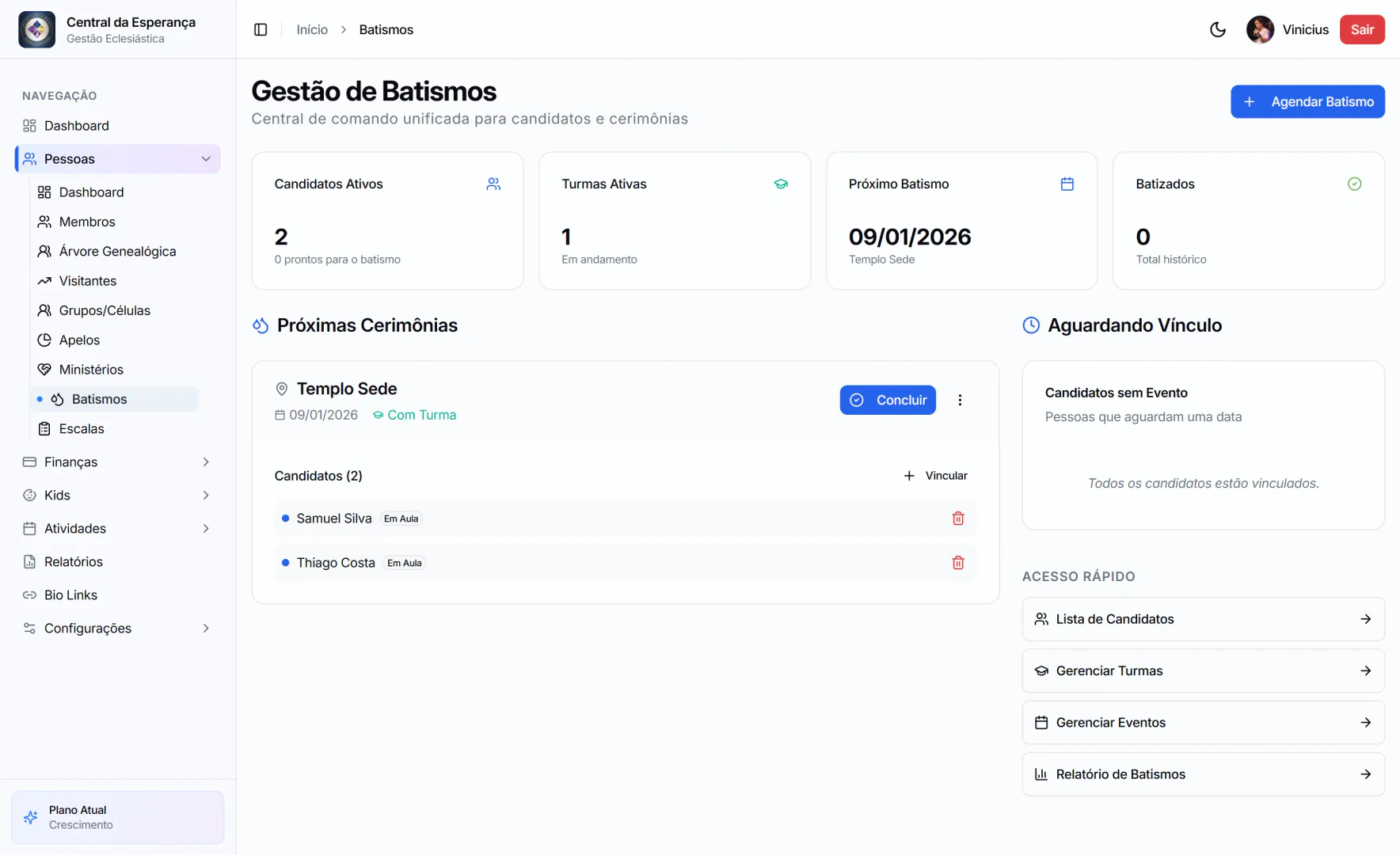Expand the Configurações section
Viewport: 1400px width, 855px height.
coord(206,628)
